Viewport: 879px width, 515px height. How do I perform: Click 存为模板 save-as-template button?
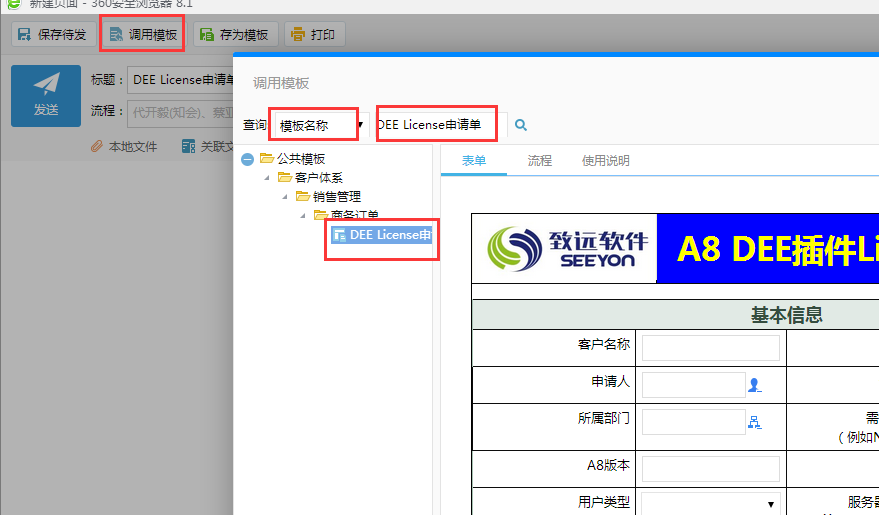point(235,35)
